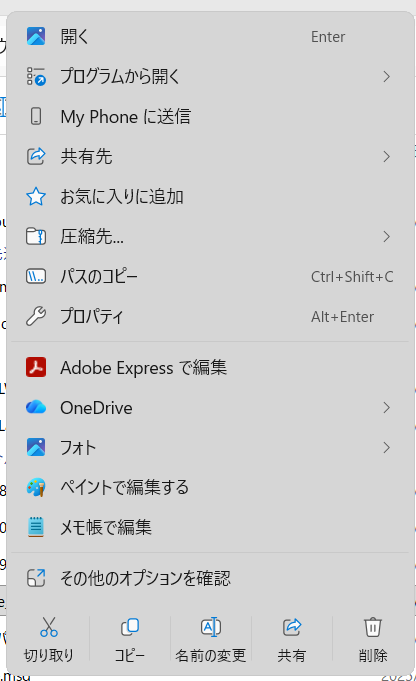The image size is (416, 681).
Task: Click the star icon for favorites
Action: coord(36,197)
